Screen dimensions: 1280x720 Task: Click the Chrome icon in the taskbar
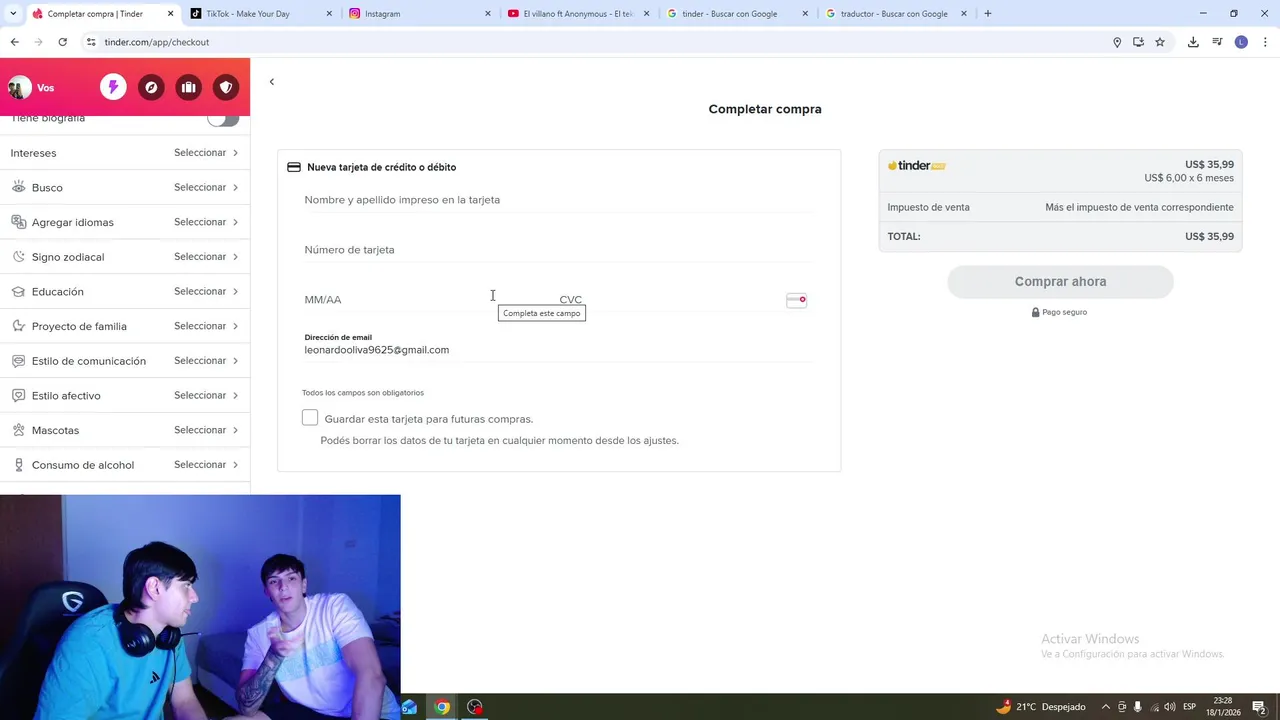pos(442,707)
